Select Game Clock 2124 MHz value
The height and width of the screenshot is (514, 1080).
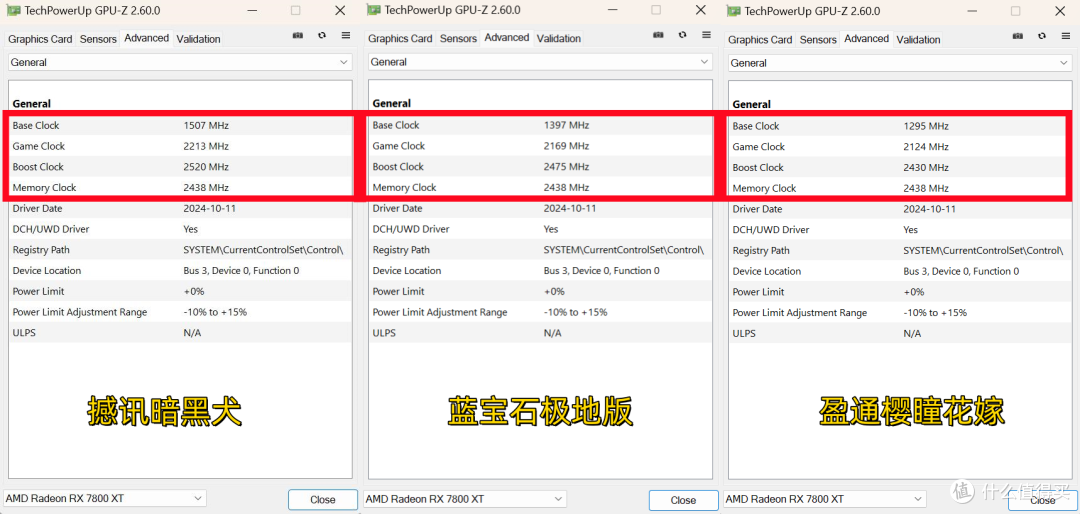(926, 147)
